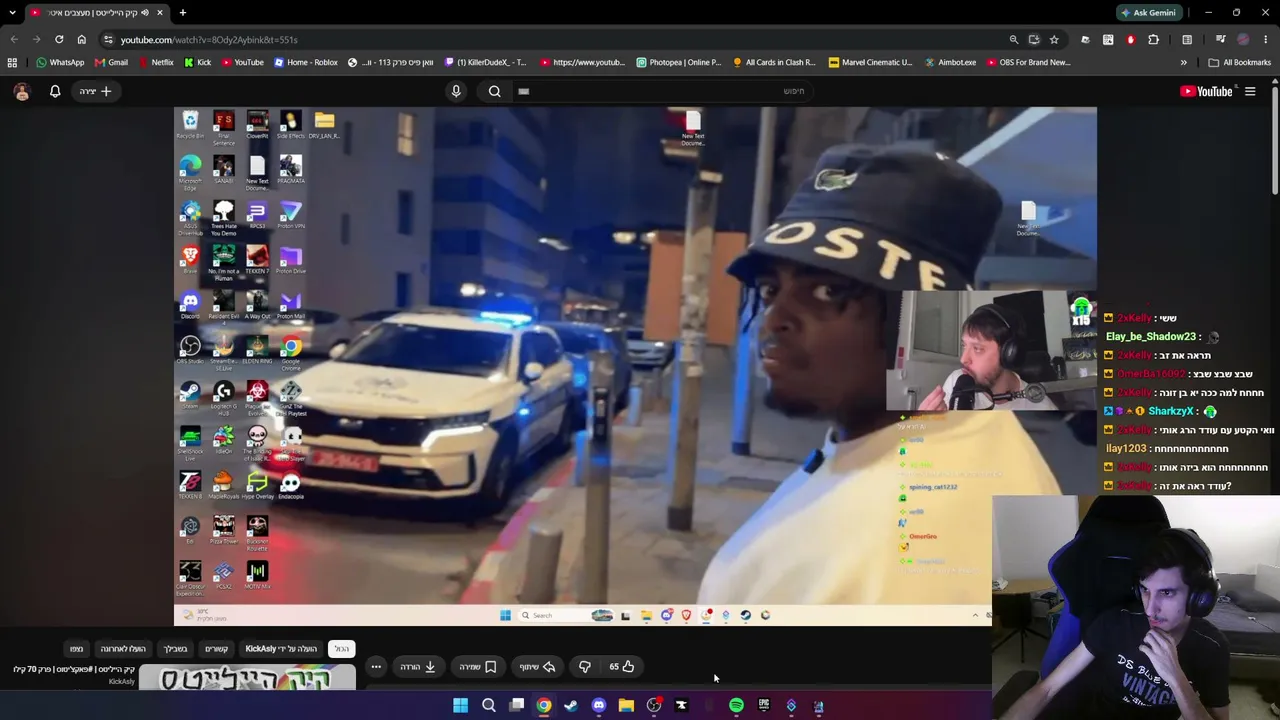Open the Photopea bookmark
This screenshot has width=1280, height=720.
(x=685, y=62)
